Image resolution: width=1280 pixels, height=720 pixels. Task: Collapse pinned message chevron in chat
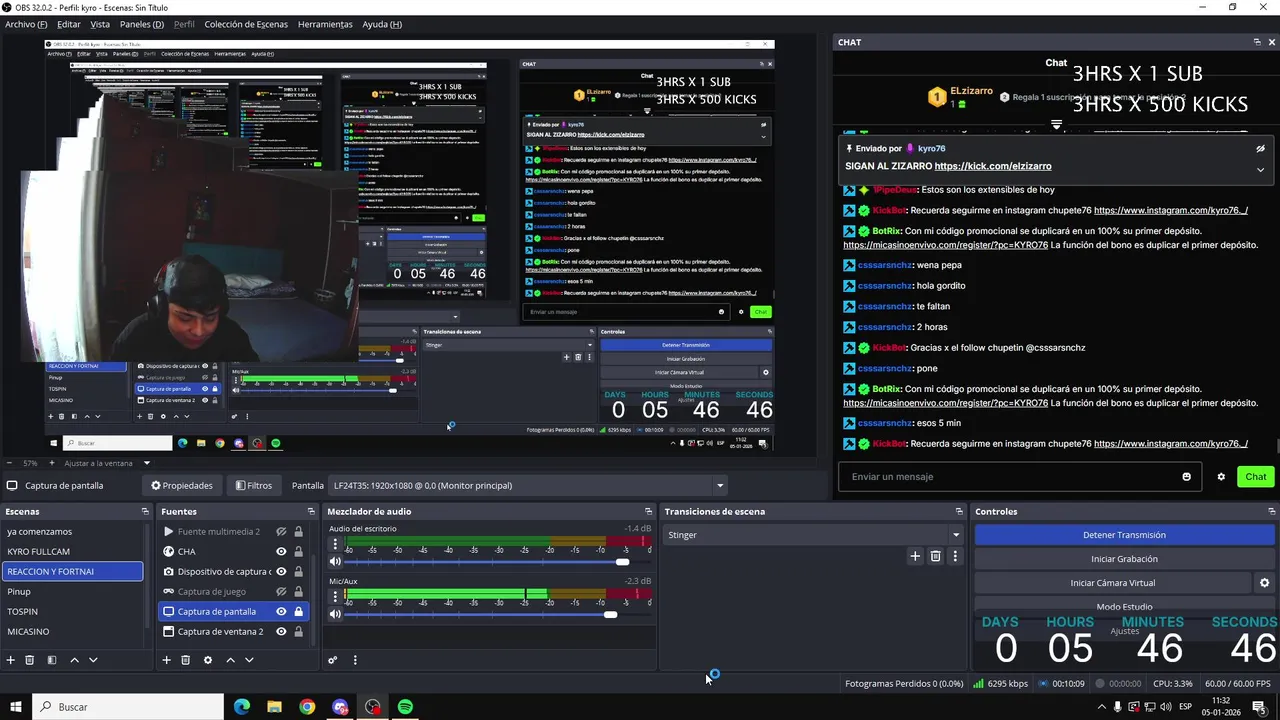(x=1260, y=169)
